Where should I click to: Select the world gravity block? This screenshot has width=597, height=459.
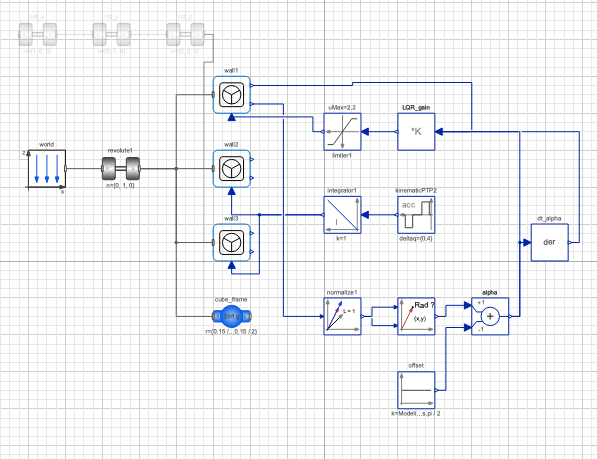[x=47, y=169]
